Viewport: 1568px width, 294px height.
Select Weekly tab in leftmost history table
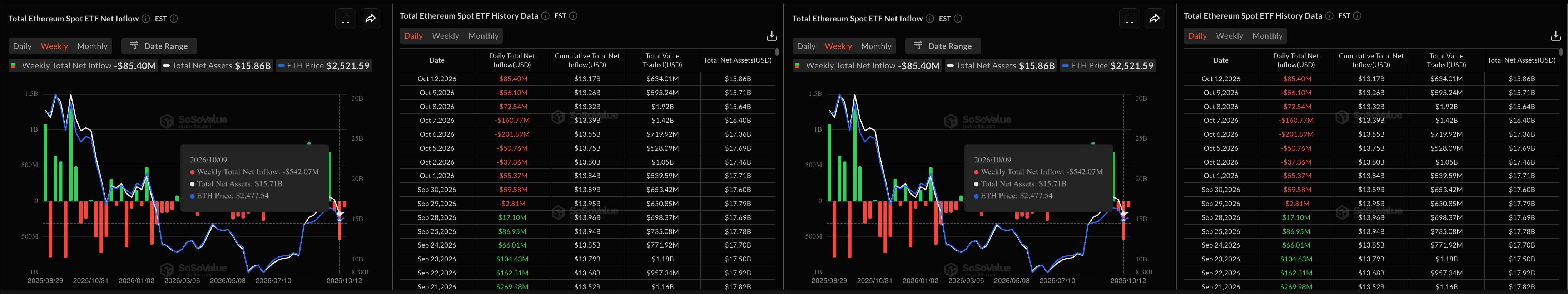[x=446, y=36]
